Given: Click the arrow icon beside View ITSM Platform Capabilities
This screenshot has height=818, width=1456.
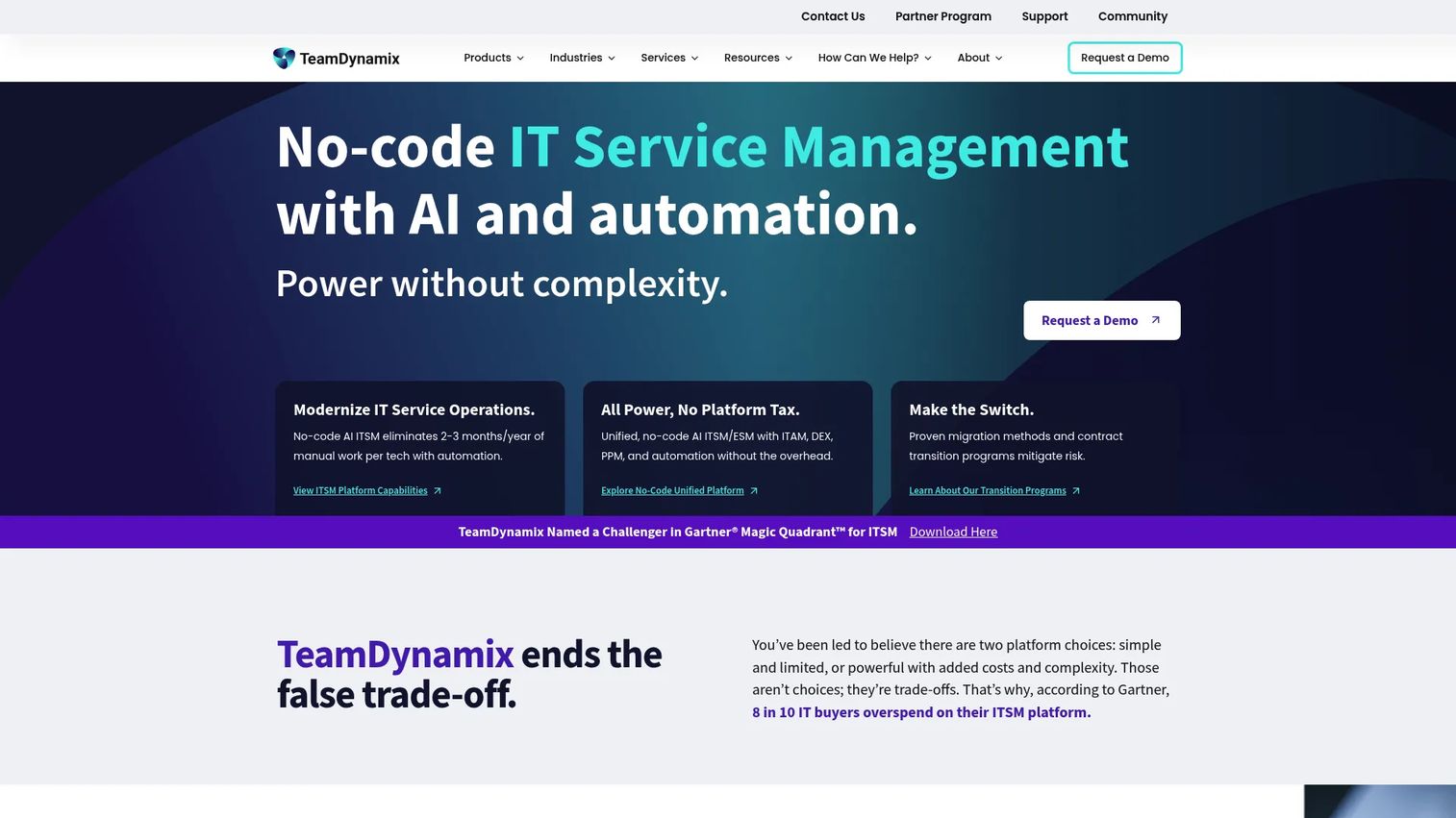Looking at the screenshot, I should point(438,490).
